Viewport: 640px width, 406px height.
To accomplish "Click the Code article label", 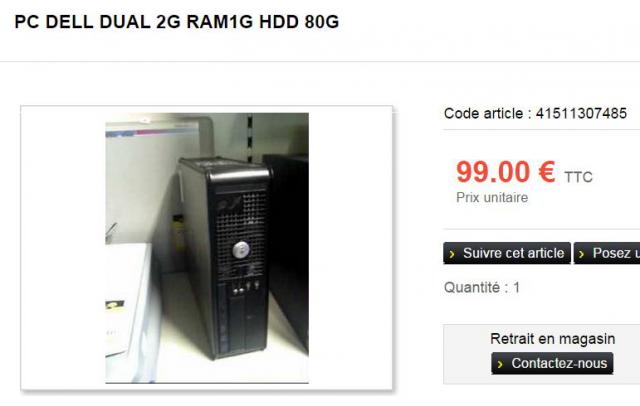I will coord(484,113).
